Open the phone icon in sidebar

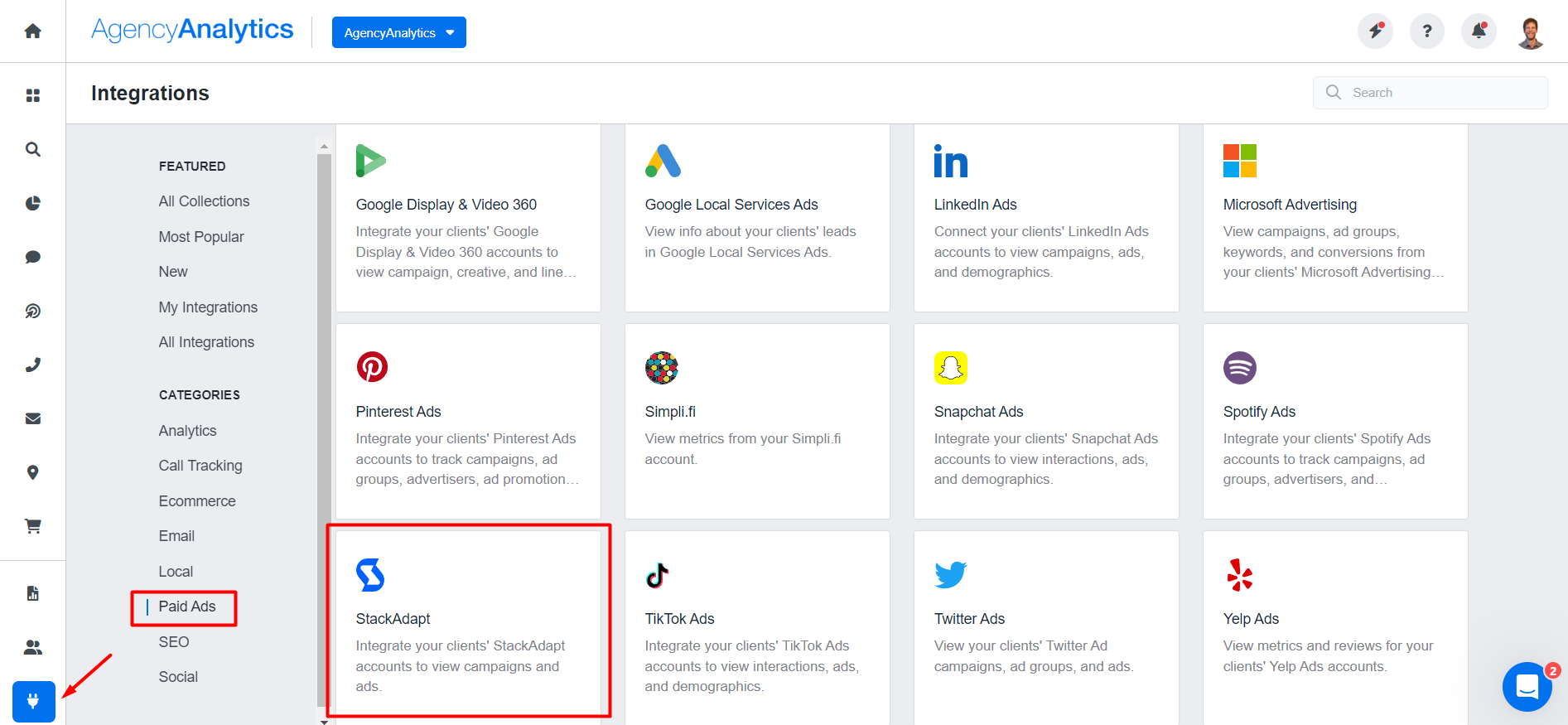pyautogui.click(x=32, y=365)
